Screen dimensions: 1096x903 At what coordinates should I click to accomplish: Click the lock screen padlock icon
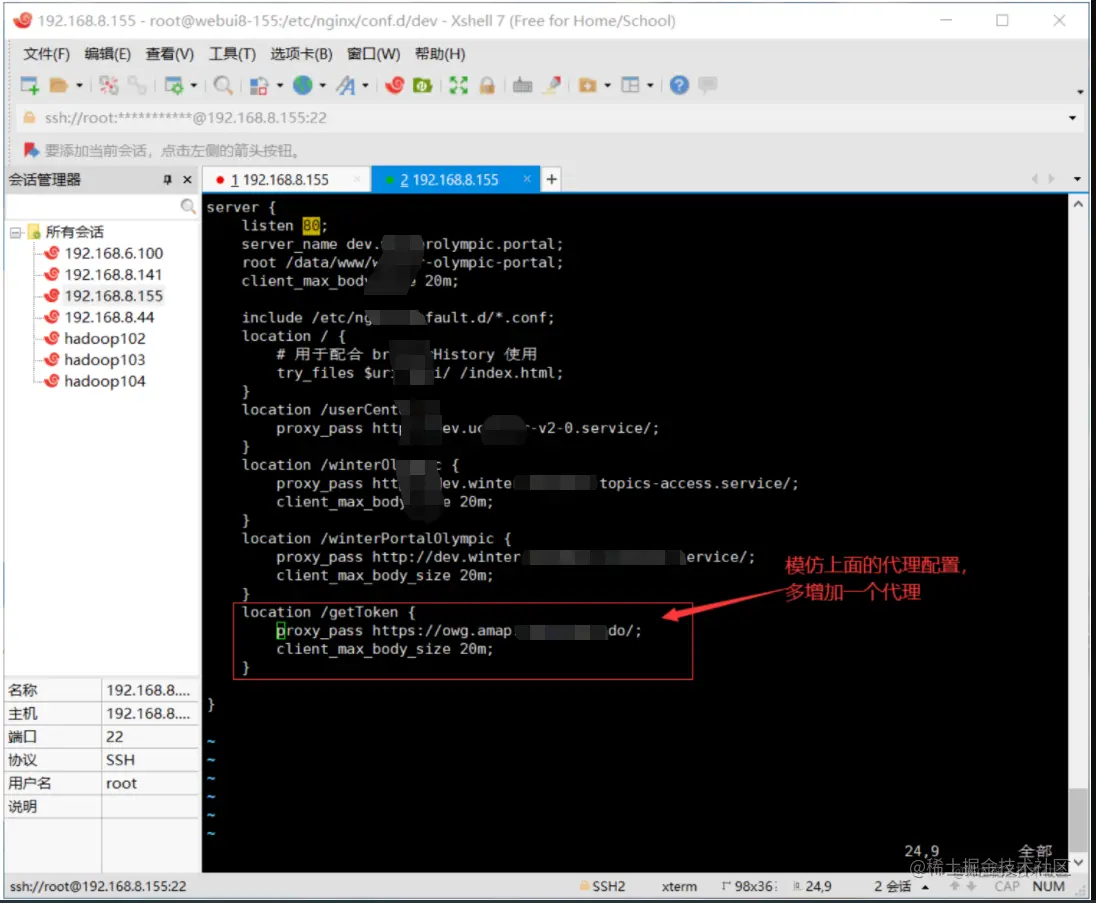tap(487, 85)
